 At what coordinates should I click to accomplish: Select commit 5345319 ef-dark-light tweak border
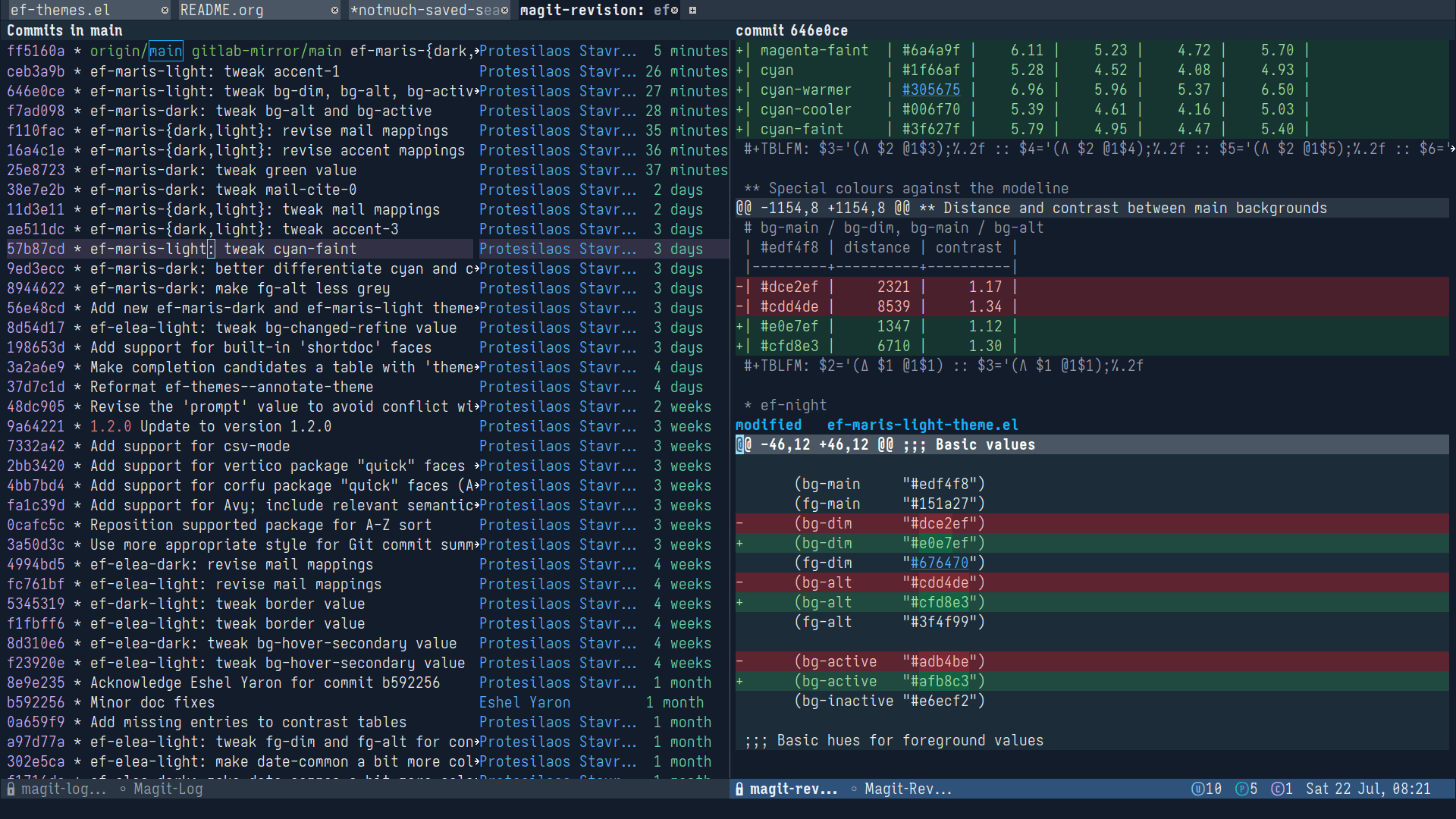pyautogui.click(x=367, y=604)
